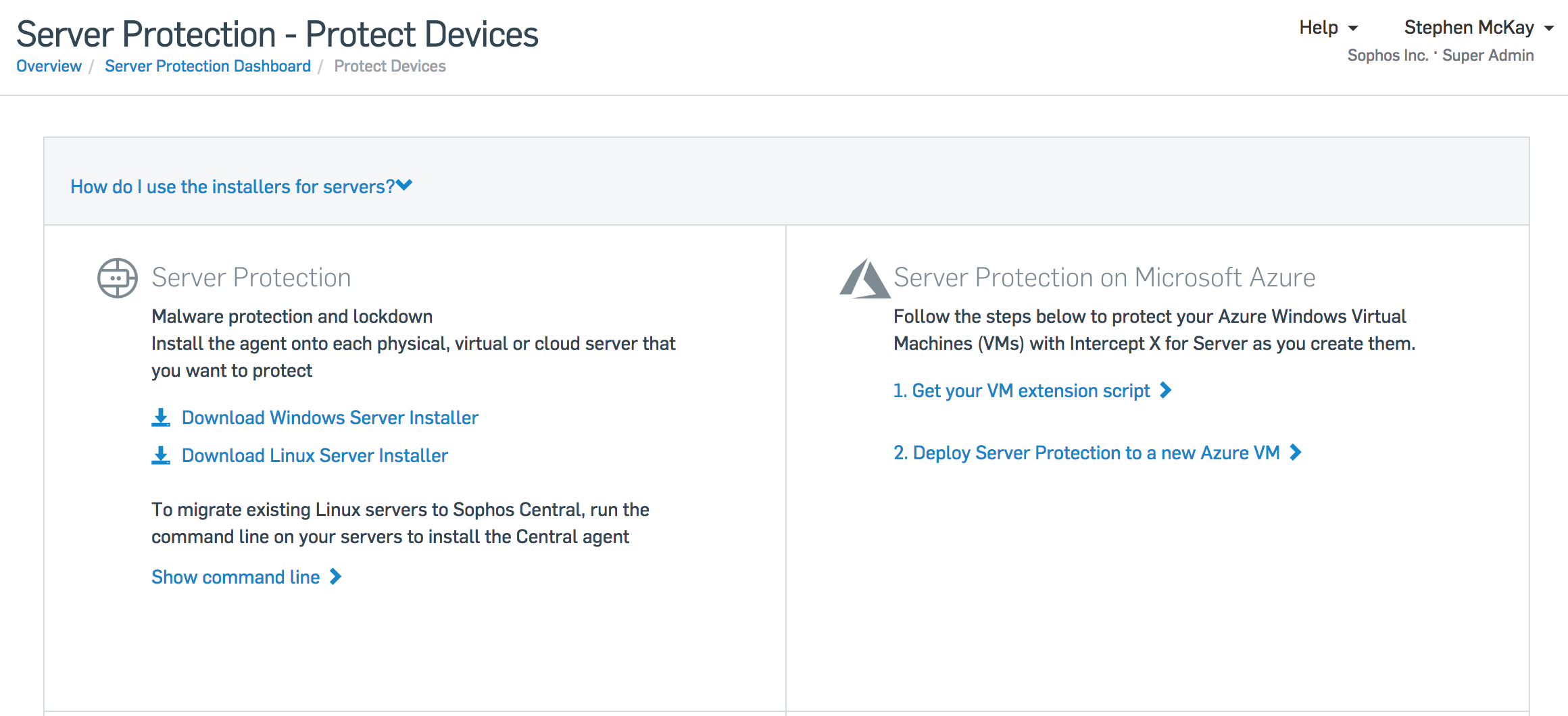Image resolution: width=1568 pixels, height=716 pixels.
Task: Click Malware protection and lockdown text
Action: 292,316
